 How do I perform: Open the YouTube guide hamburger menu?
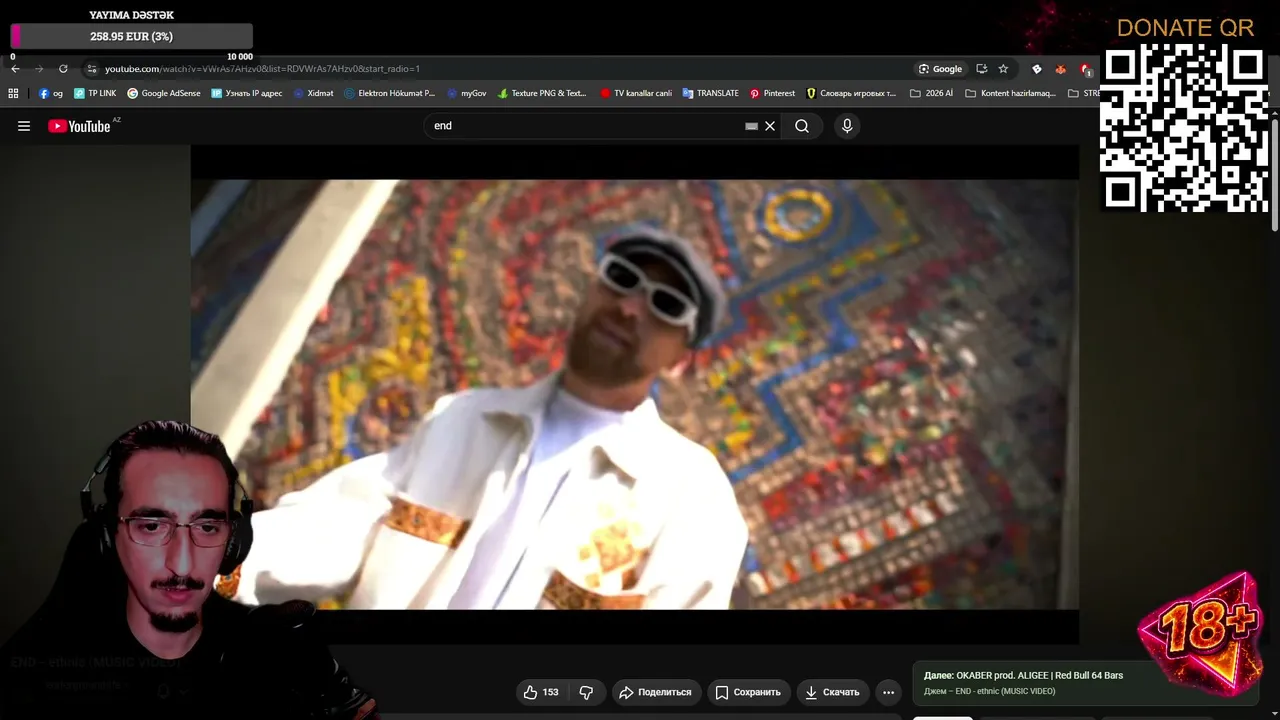point(24,126)
